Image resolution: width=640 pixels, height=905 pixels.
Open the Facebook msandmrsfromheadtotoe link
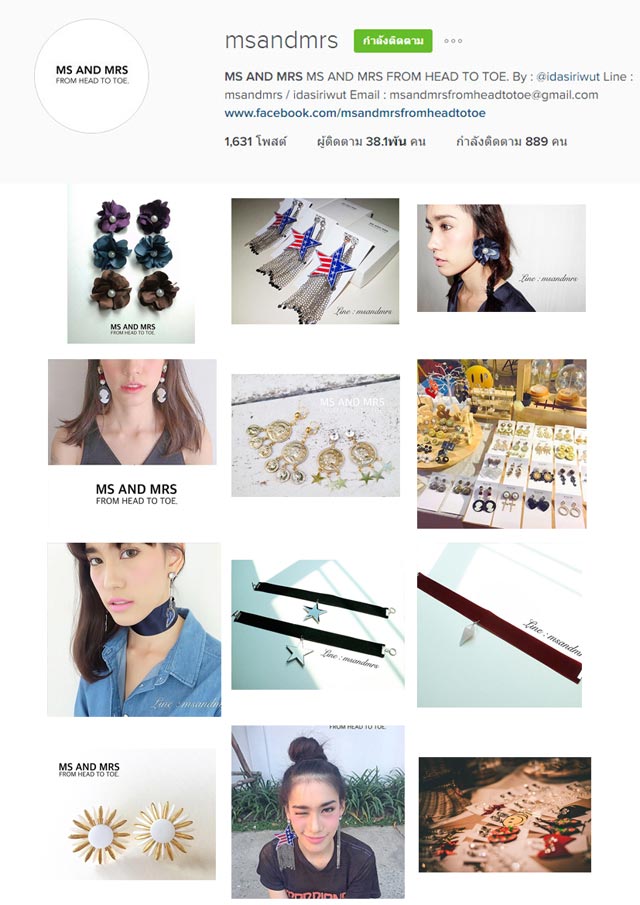[355, 113]
